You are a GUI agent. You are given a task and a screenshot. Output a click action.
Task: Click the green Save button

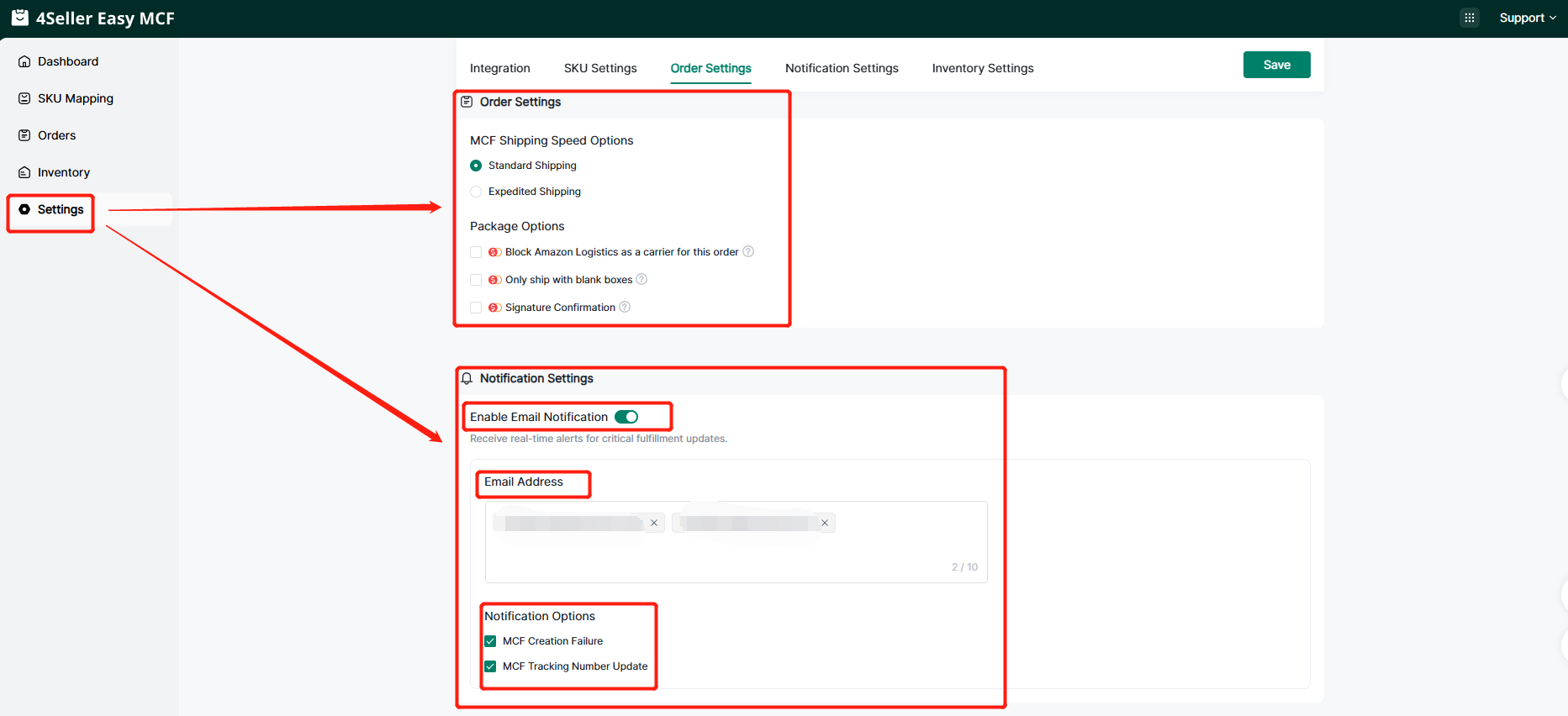coord(1276,65)
